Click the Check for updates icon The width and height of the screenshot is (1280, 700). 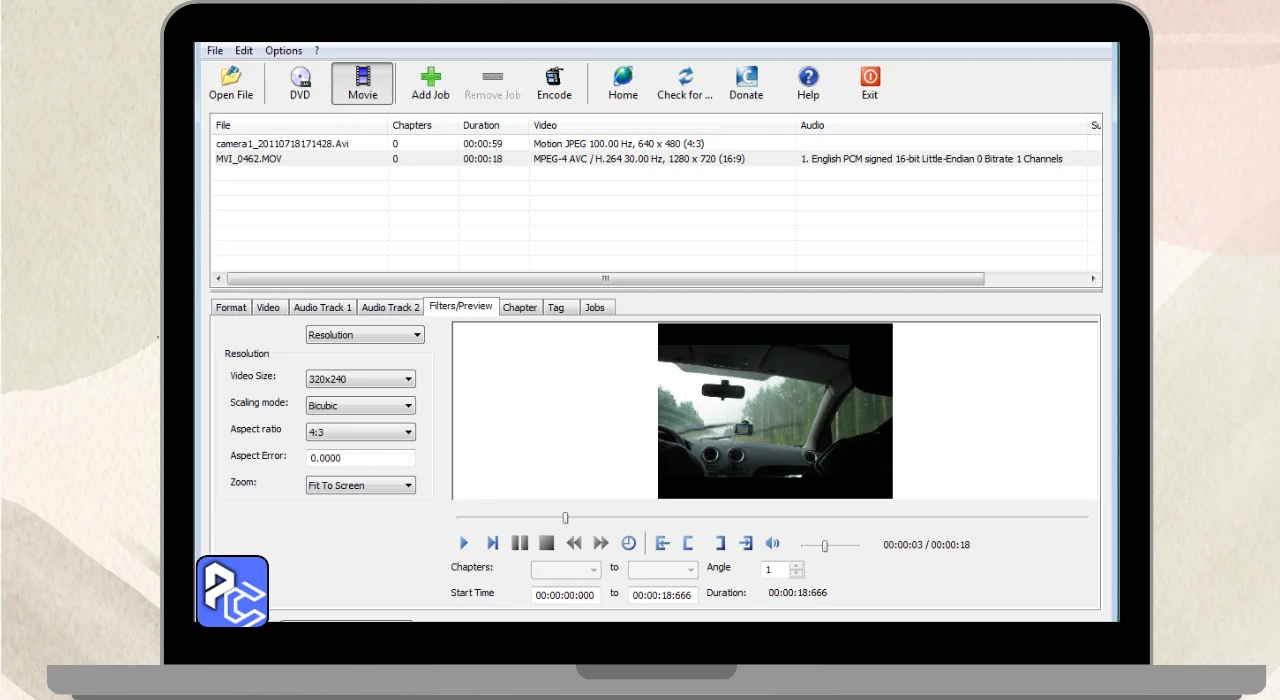tap(685, 78)
